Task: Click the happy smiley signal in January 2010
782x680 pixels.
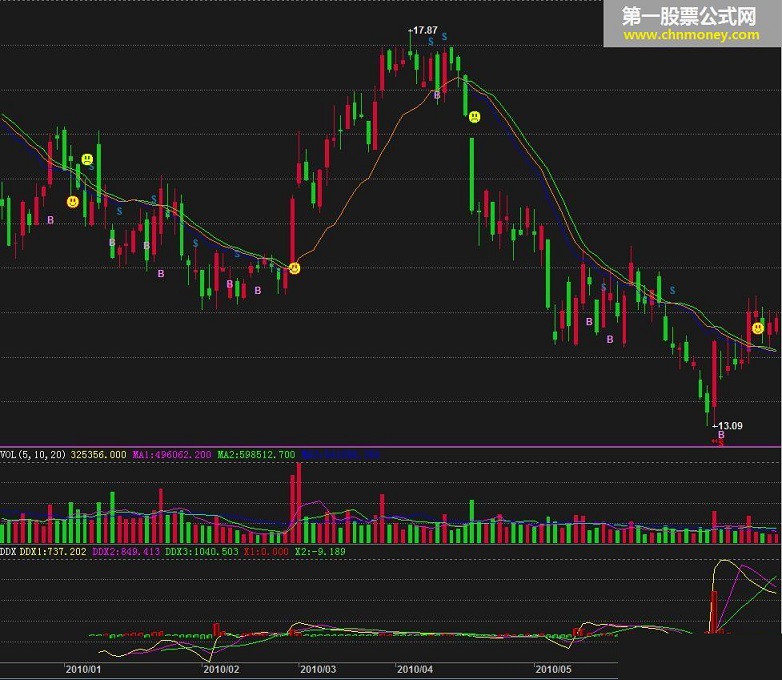Action: tap(73, 202)
